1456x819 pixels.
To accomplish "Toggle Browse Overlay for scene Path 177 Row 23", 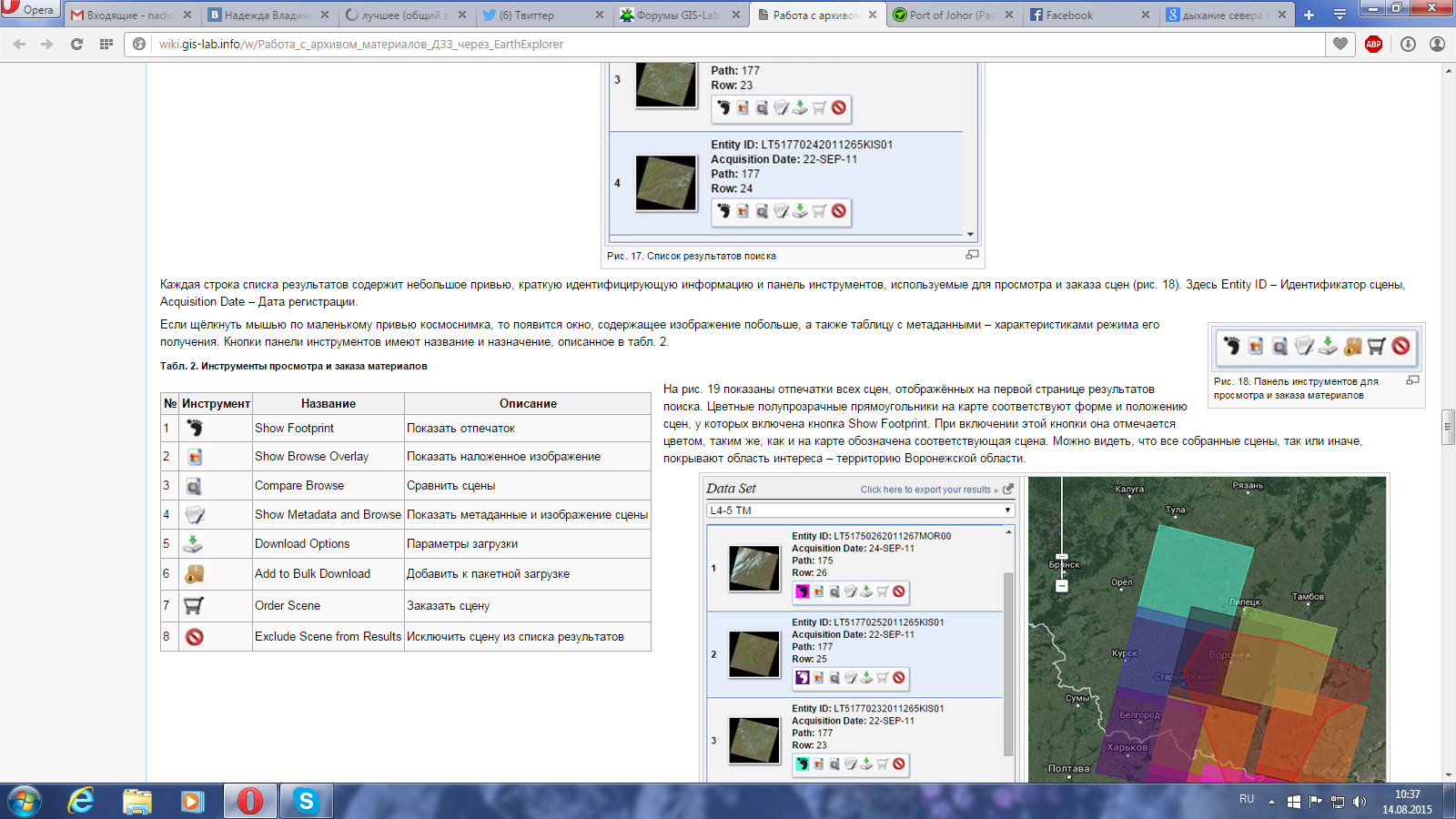I will pyautogui.click(x=818, y=764).
